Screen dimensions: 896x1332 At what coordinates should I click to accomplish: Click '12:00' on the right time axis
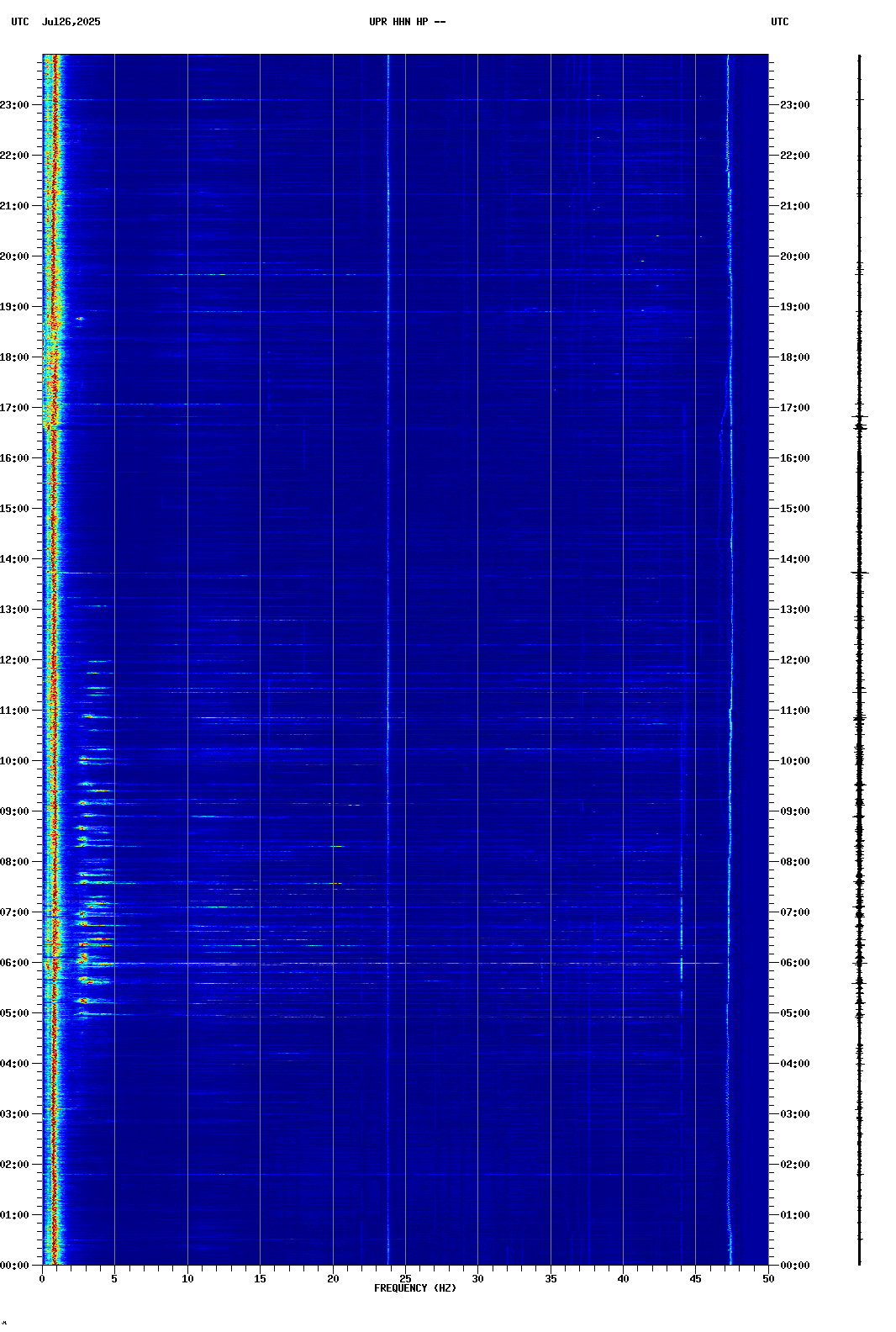point(795,660)
